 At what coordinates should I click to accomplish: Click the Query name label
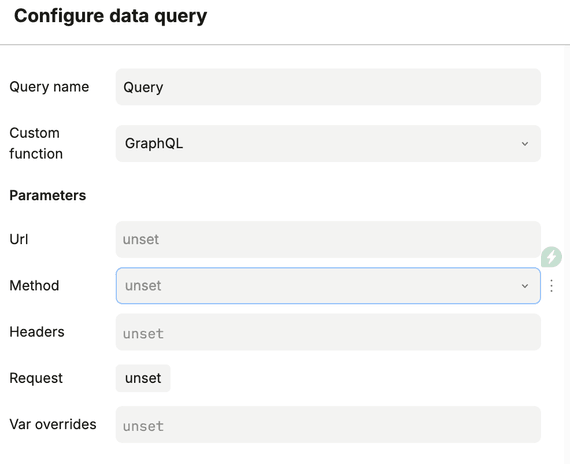point(49,87)
